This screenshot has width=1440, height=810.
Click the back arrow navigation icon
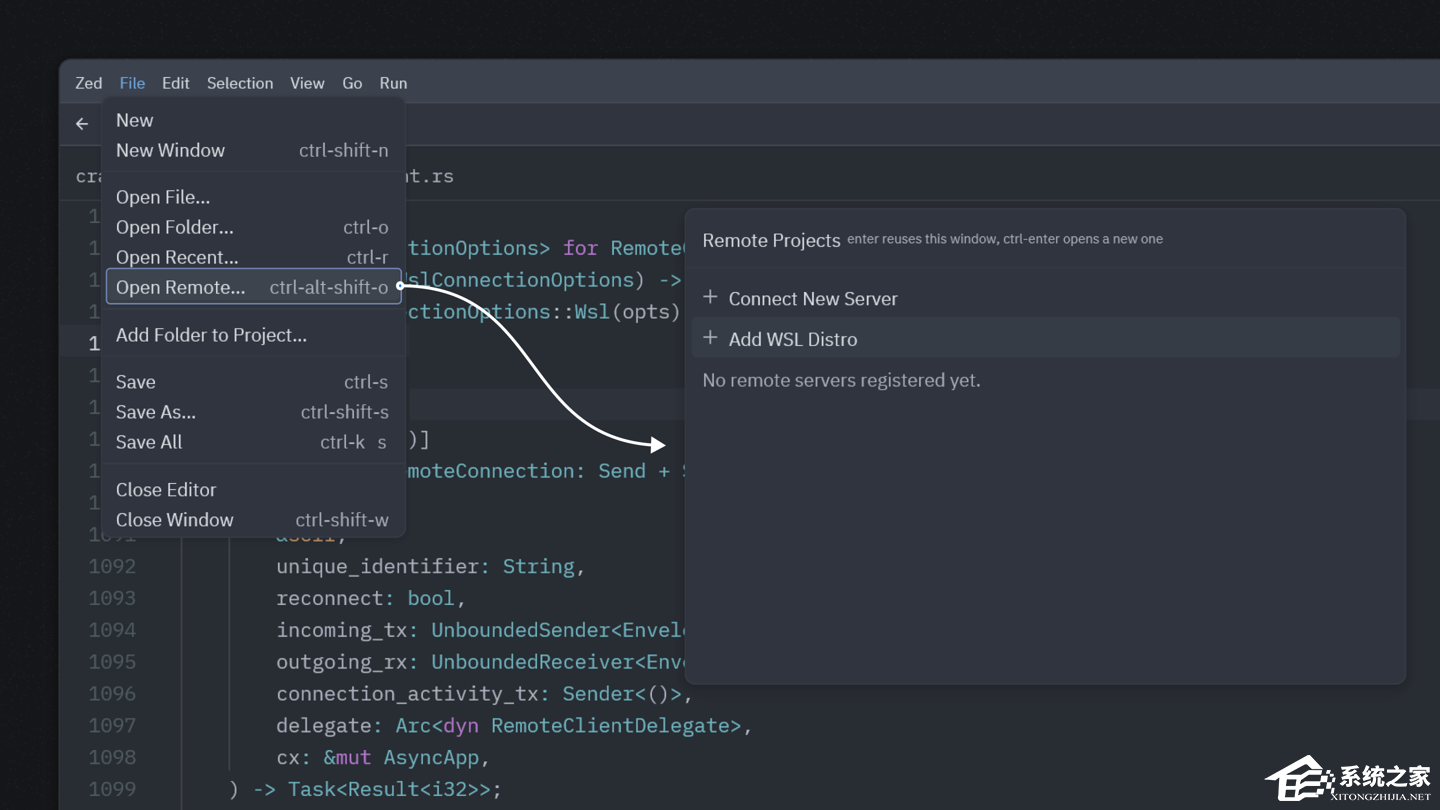pos(82,124)
